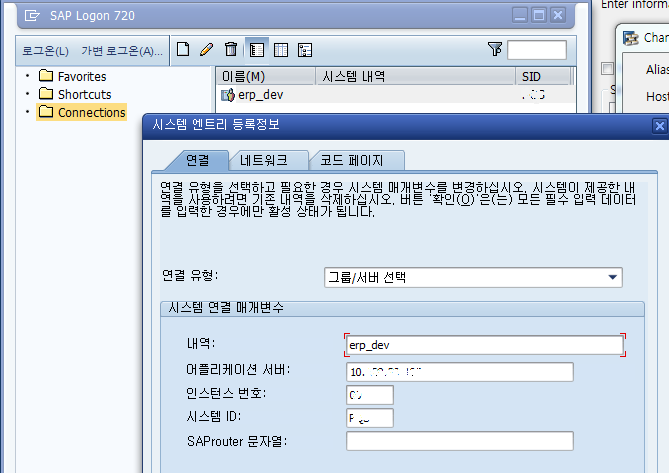Click the Delete entry trash icon
Viewport: 669px width, 473px height.
(231, 49)
